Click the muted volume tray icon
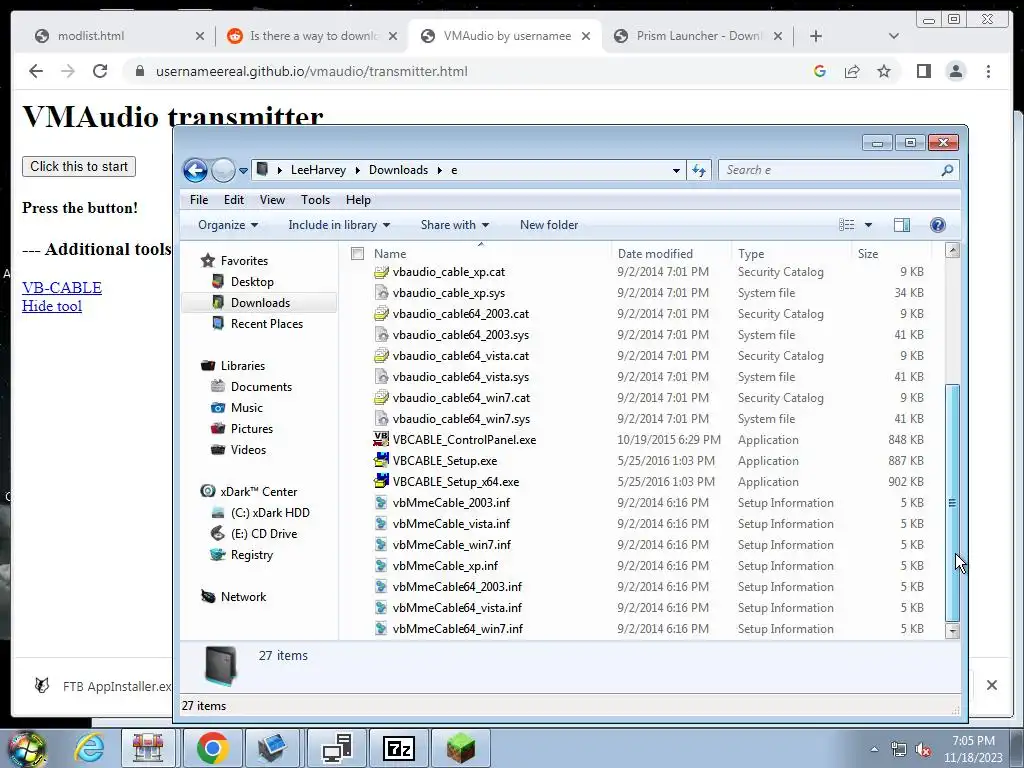This screenshot has width=1024, height=768. [x=923, y=750]
